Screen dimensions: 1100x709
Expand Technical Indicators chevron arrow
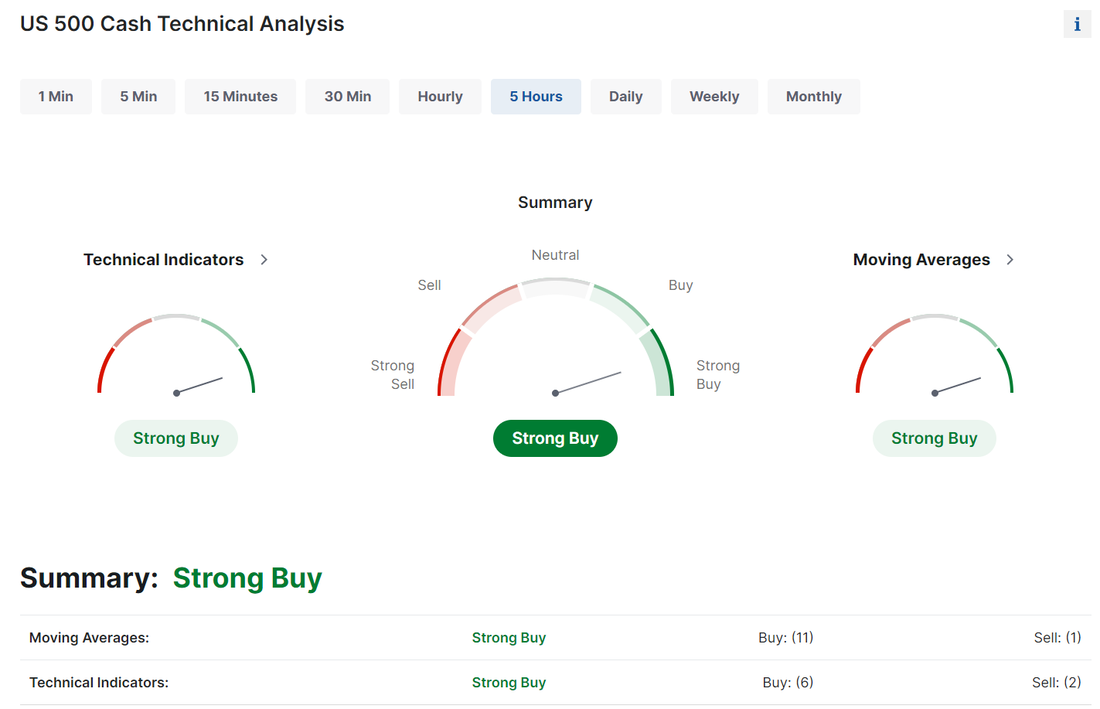[x=264, y=260]
